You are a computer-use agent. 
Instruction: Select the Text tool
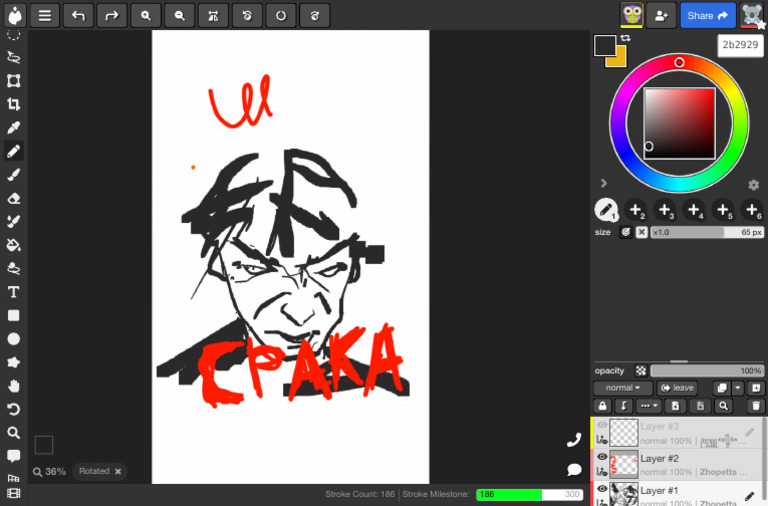pos(14,292)
